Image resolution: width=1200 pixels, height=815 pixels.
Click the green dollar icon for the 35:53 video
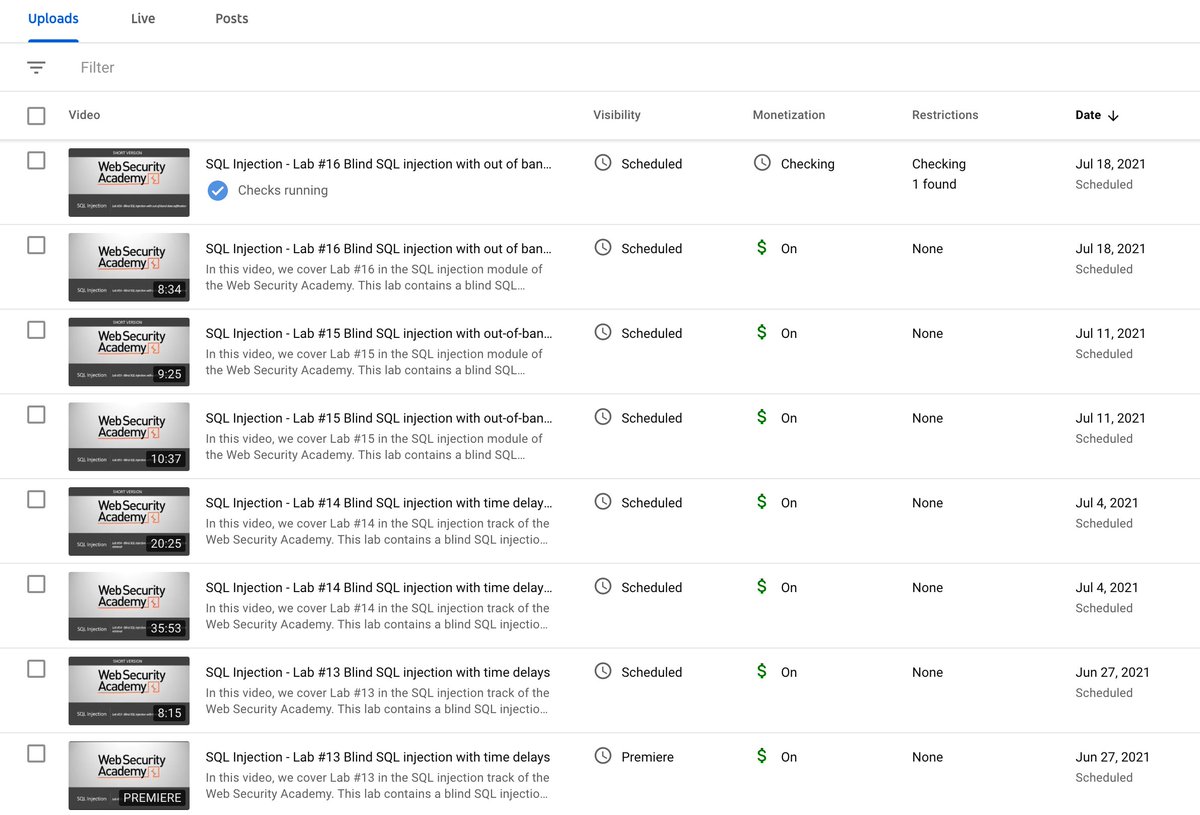(762, 586)
